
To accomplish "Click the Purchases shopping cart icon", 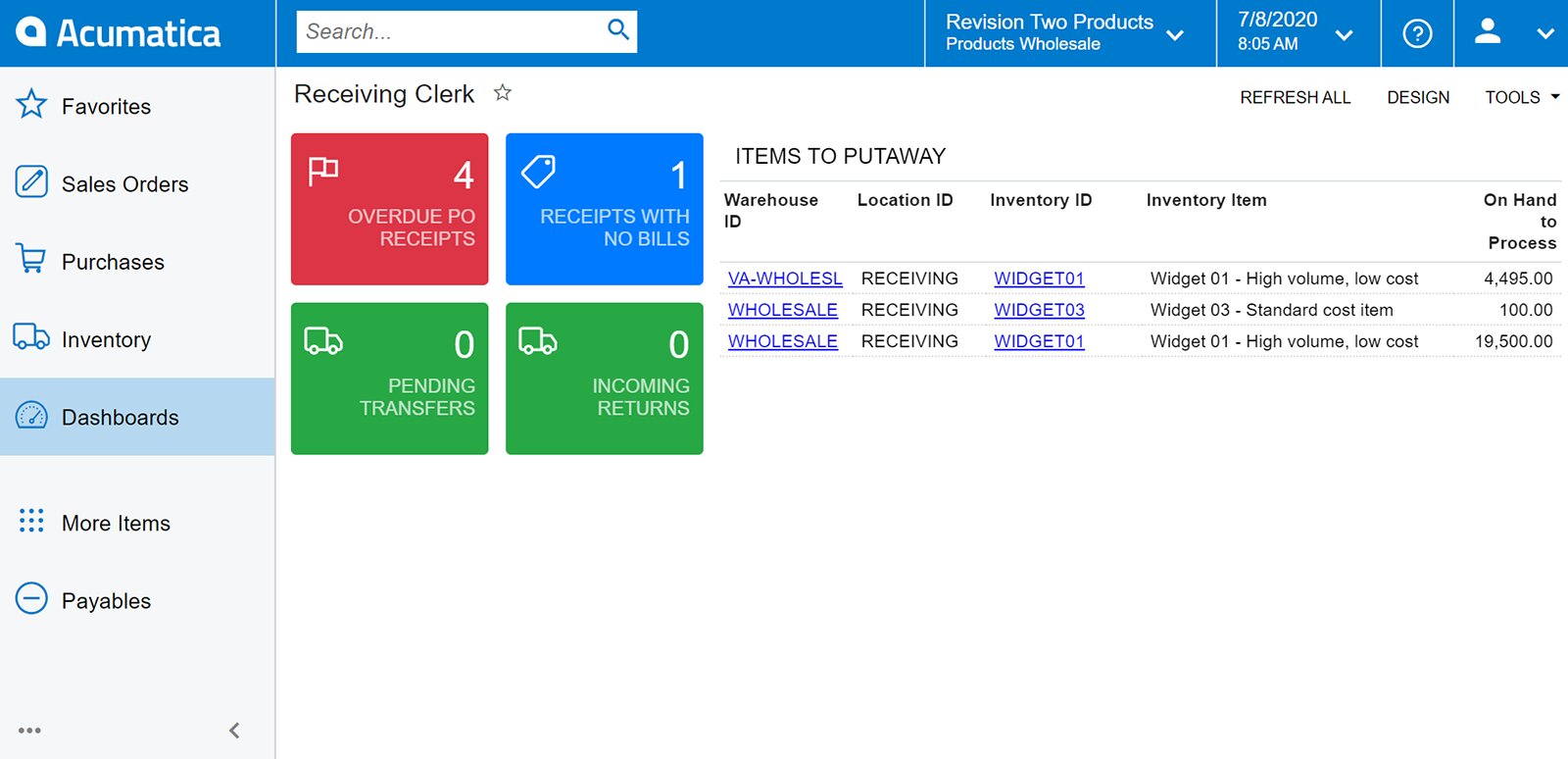I will point(31,260).
